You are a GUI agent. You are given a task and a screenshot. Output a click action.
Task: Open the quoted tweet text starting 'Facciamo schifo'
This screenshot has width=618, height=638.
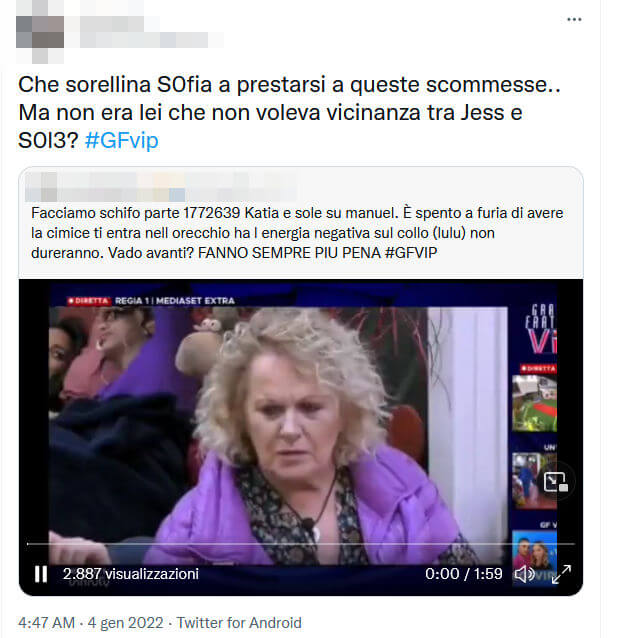pyautogui.click(x=297, y=233)
